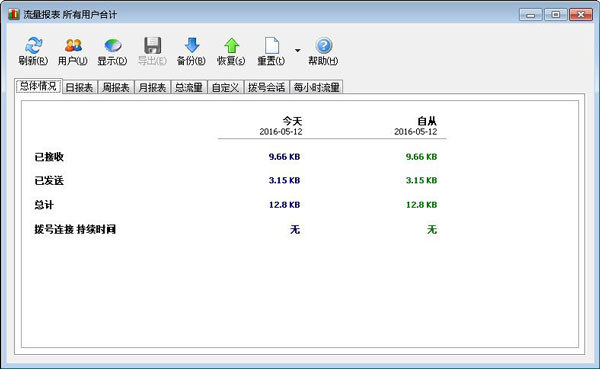Open the 总流量 tab
This screenshot has height=369, width=600.
[189, 87]
